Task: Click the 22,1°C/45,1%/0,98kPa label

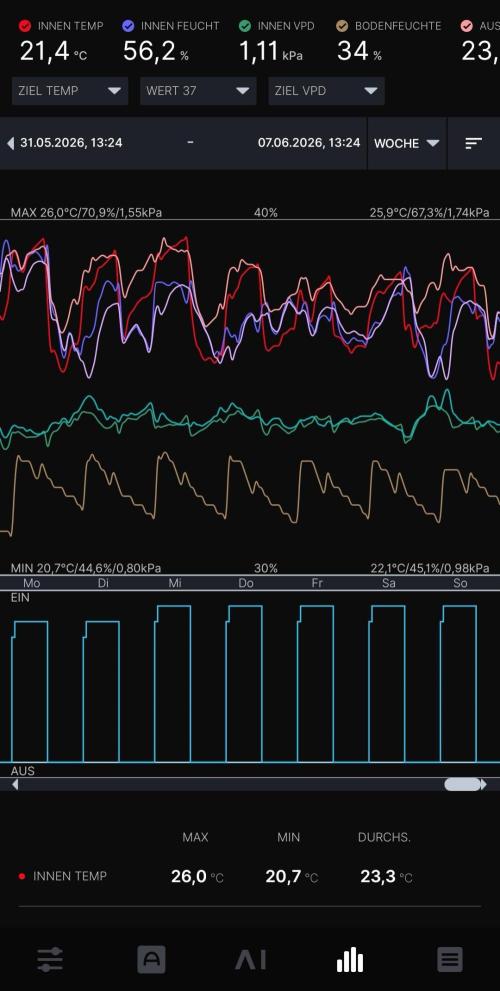Action: [x=430, y=568]
